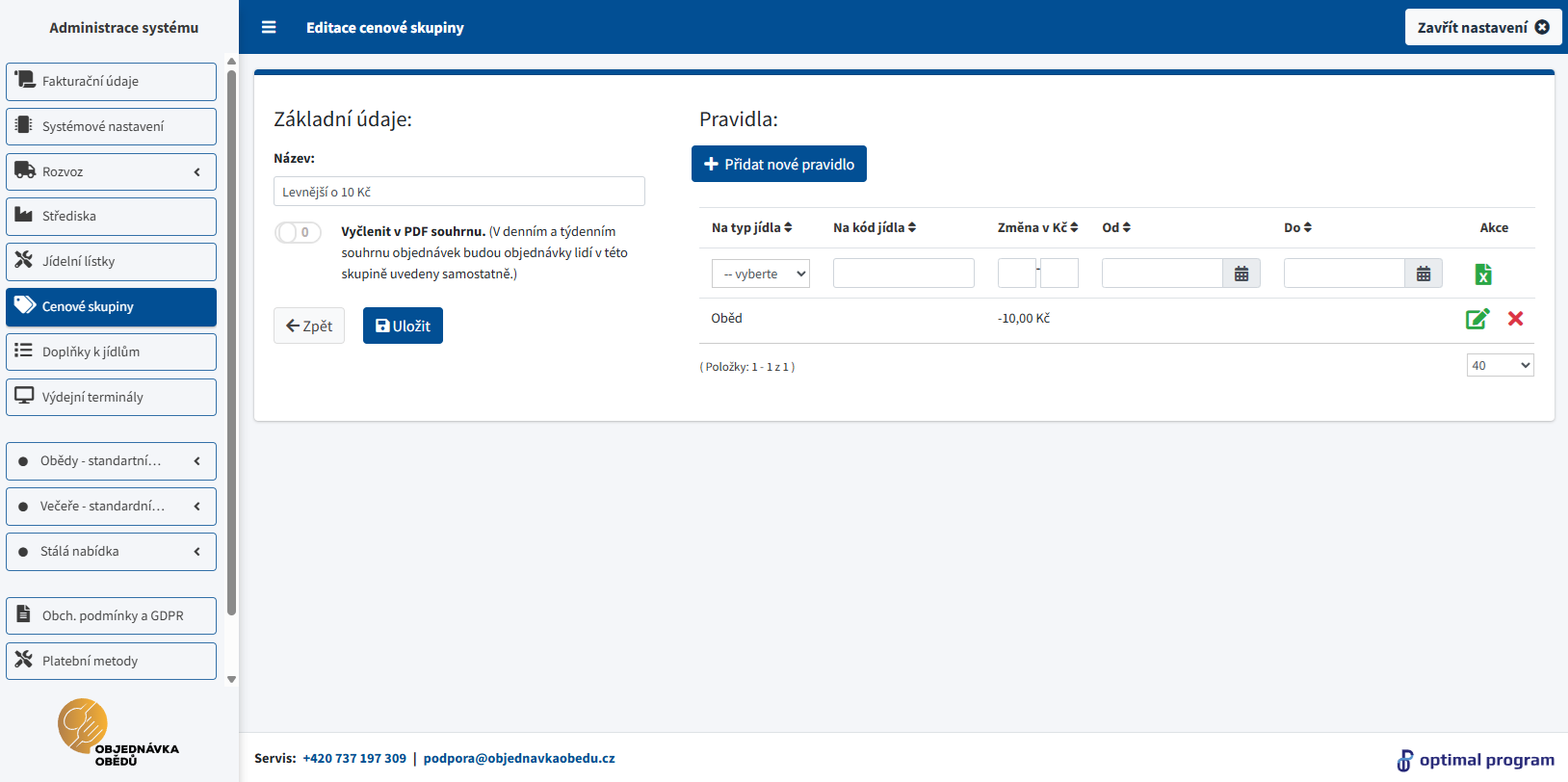Click the Zavřít nastavení button
Viewport: 1568px width, 782px height.
click(1481, 27)
